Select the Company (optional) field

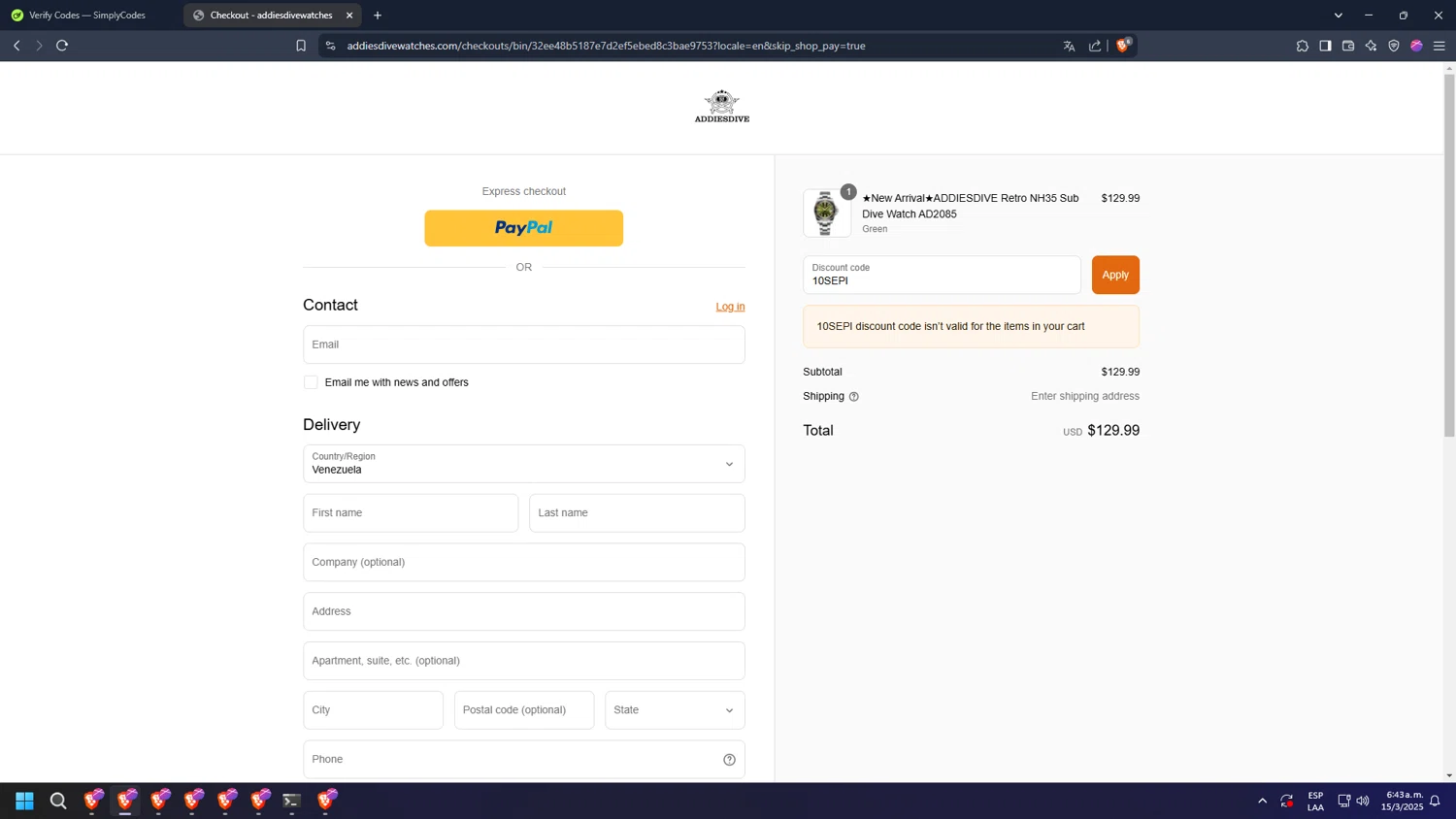pos(523,563)
